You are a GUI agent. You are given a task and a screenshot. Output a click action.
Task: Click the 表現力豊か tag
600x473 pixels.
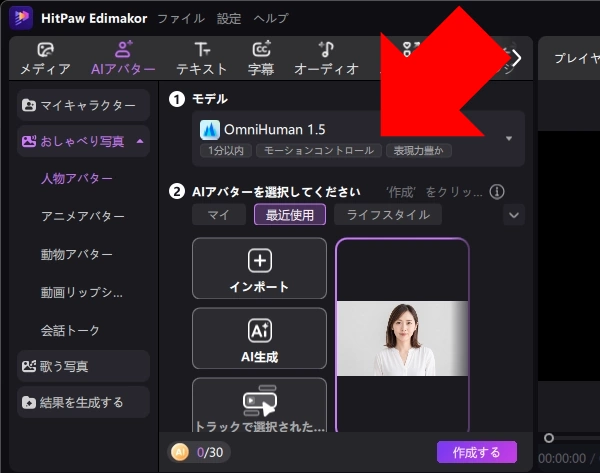click(x=419, y=150)
